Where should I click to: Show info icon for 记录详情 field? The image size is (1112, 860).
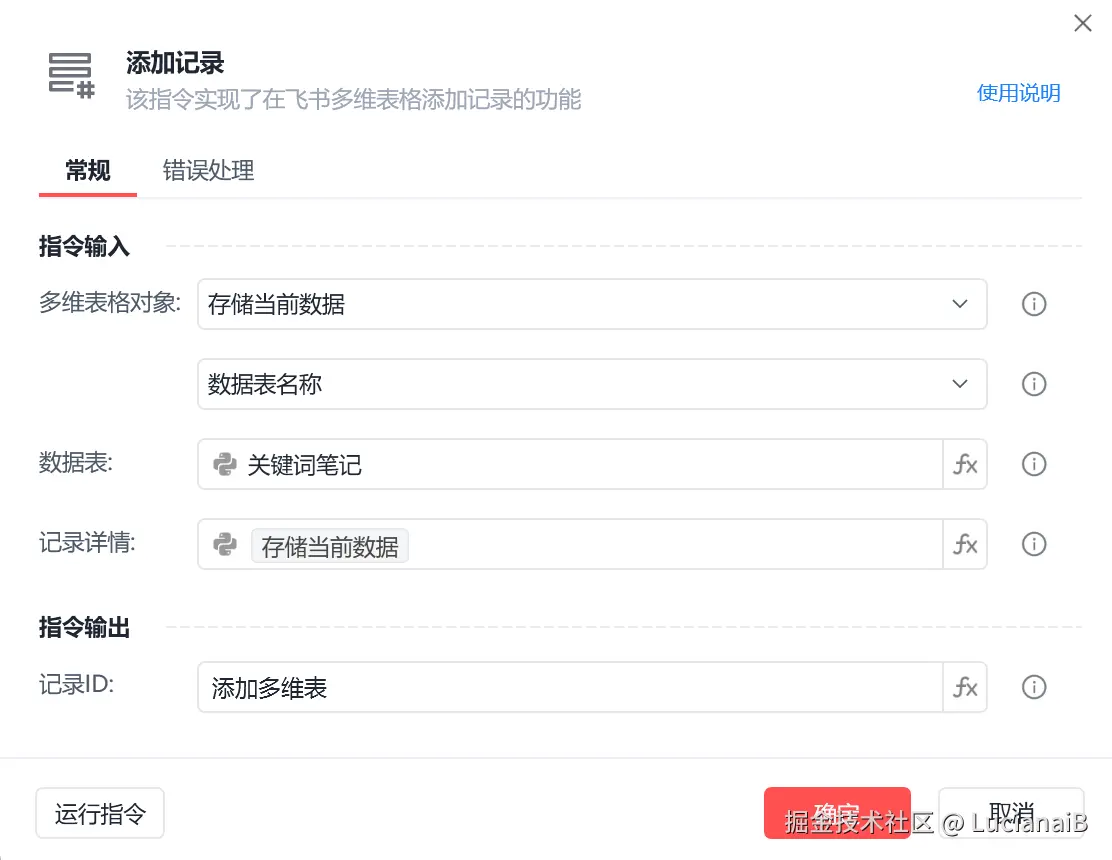point(1034,545)
